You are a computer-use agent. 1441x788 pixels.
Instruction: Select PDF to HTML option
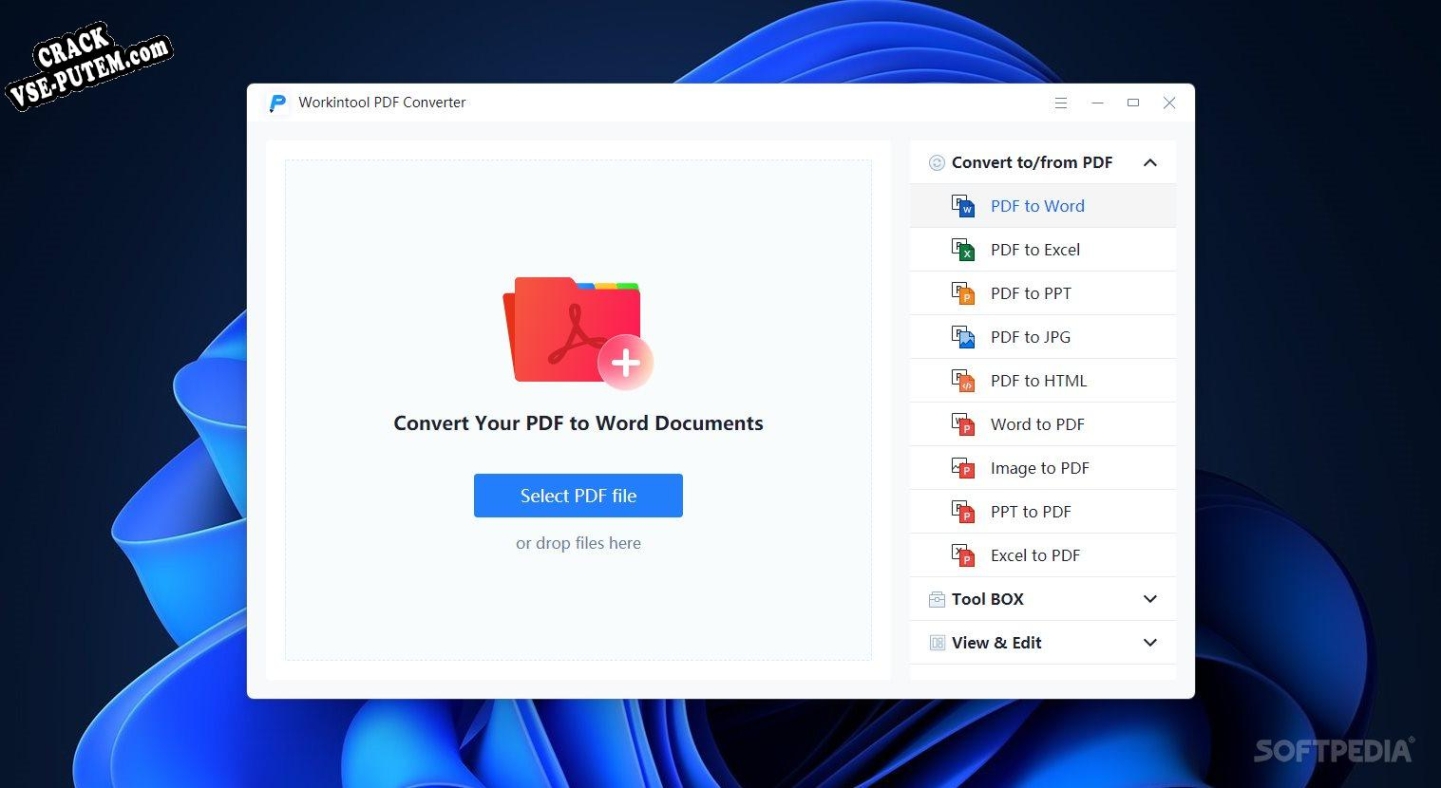tap(1043, 381)
